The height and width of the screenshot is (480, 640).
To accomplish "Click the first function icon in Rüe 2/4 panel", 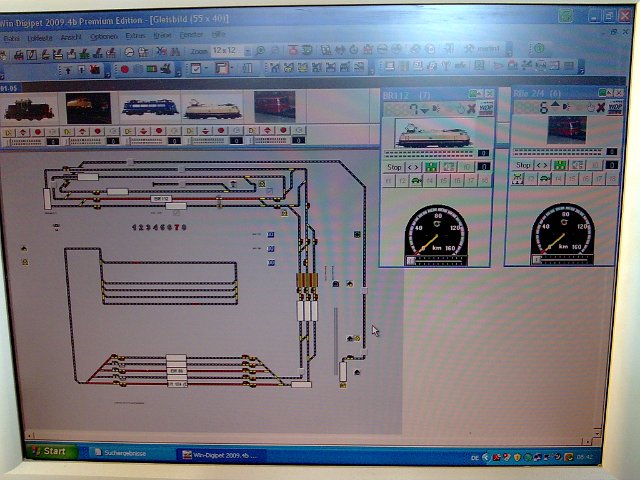I will pos(518,179).
